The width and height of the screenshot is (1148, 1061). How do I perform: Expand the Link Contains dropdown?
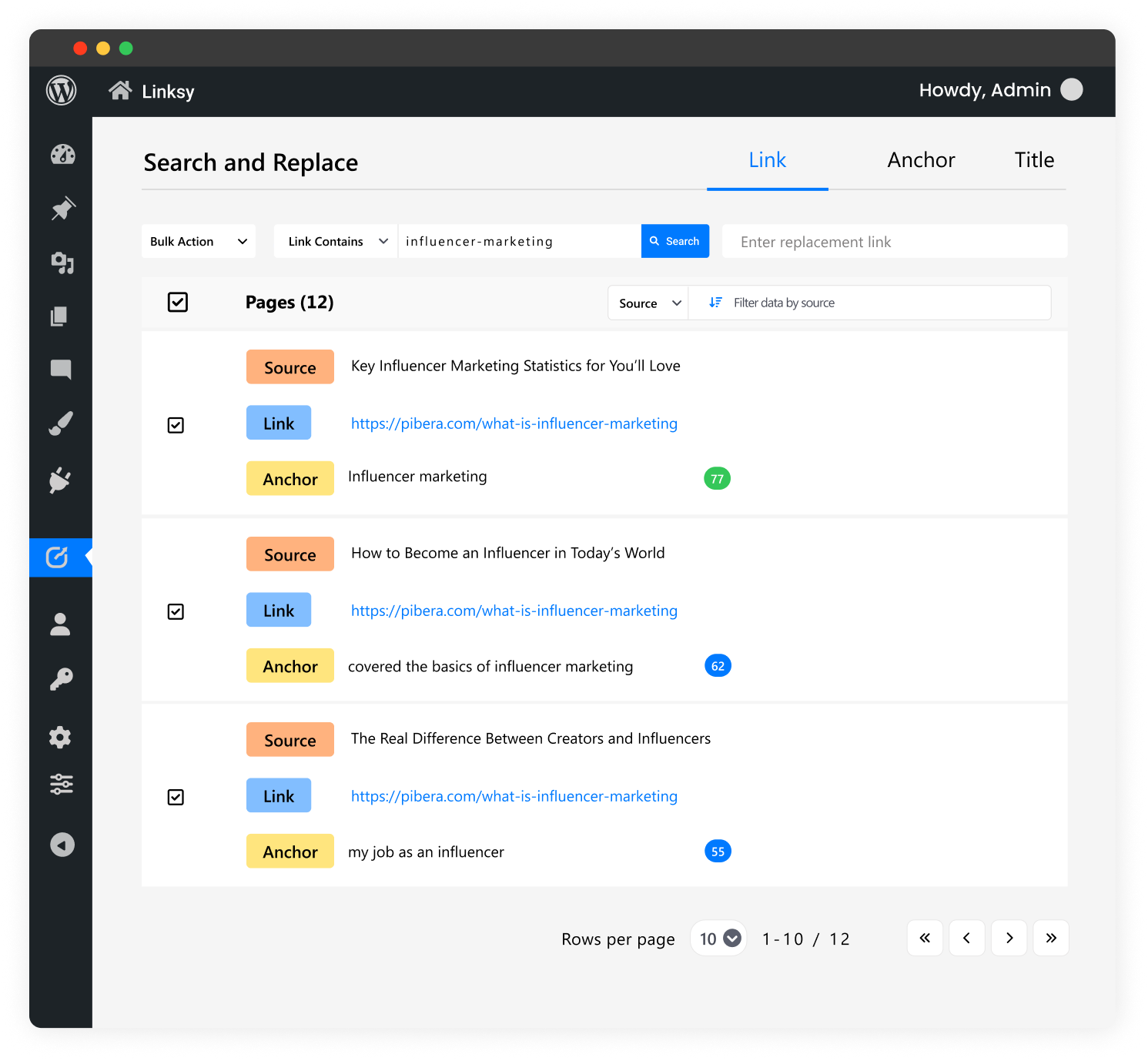[335, 241]
